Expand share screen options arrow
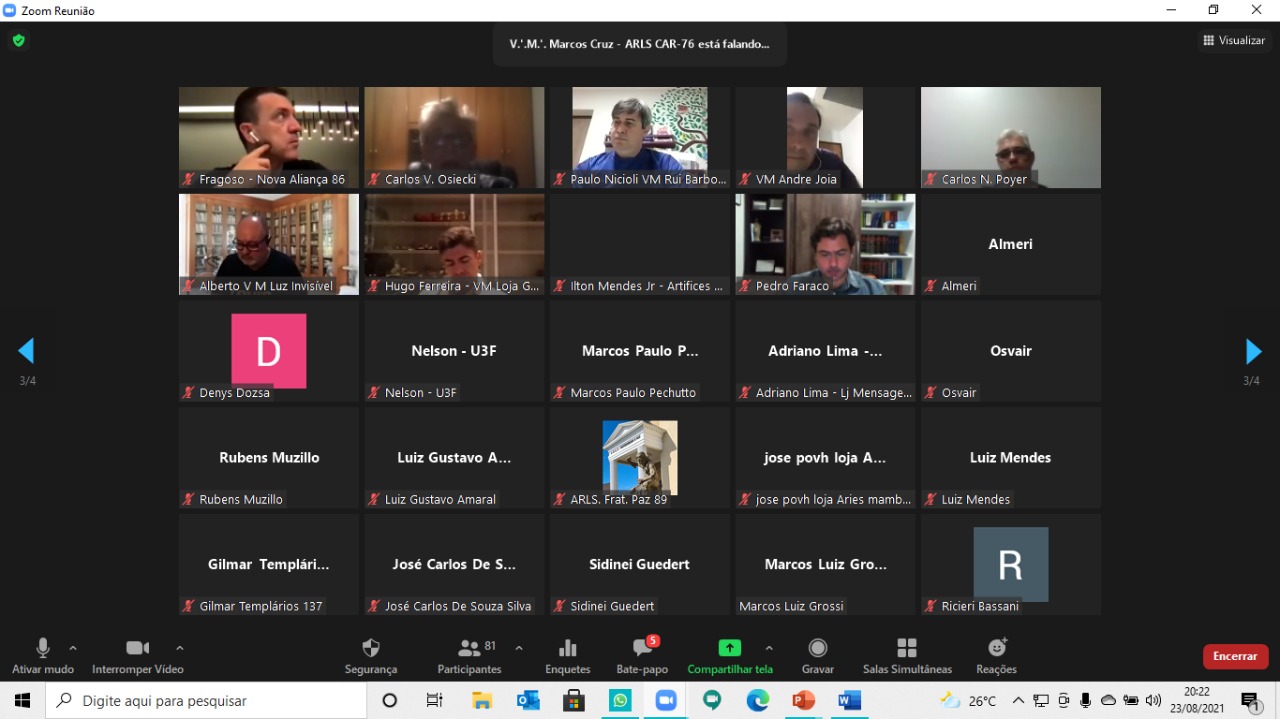The image size is (1280, 719). point(769,648)
